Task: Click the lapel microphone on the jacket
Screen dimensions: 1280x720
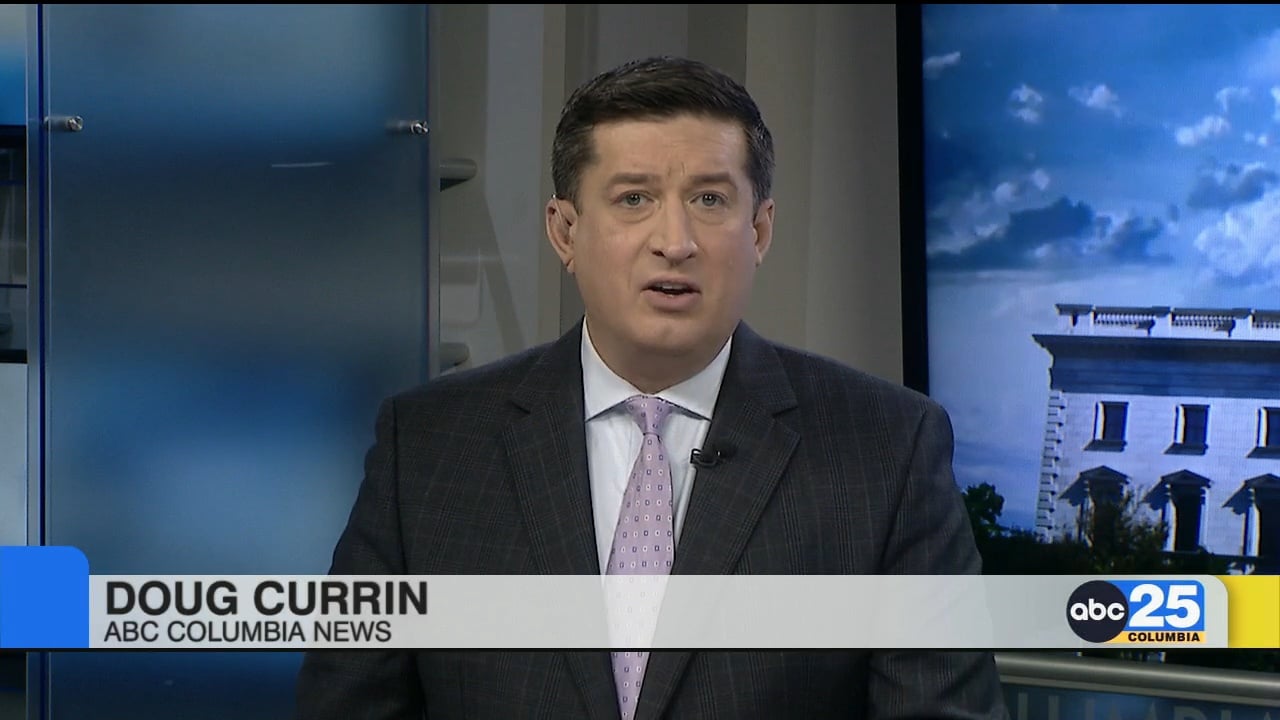Action: (706, 457)
